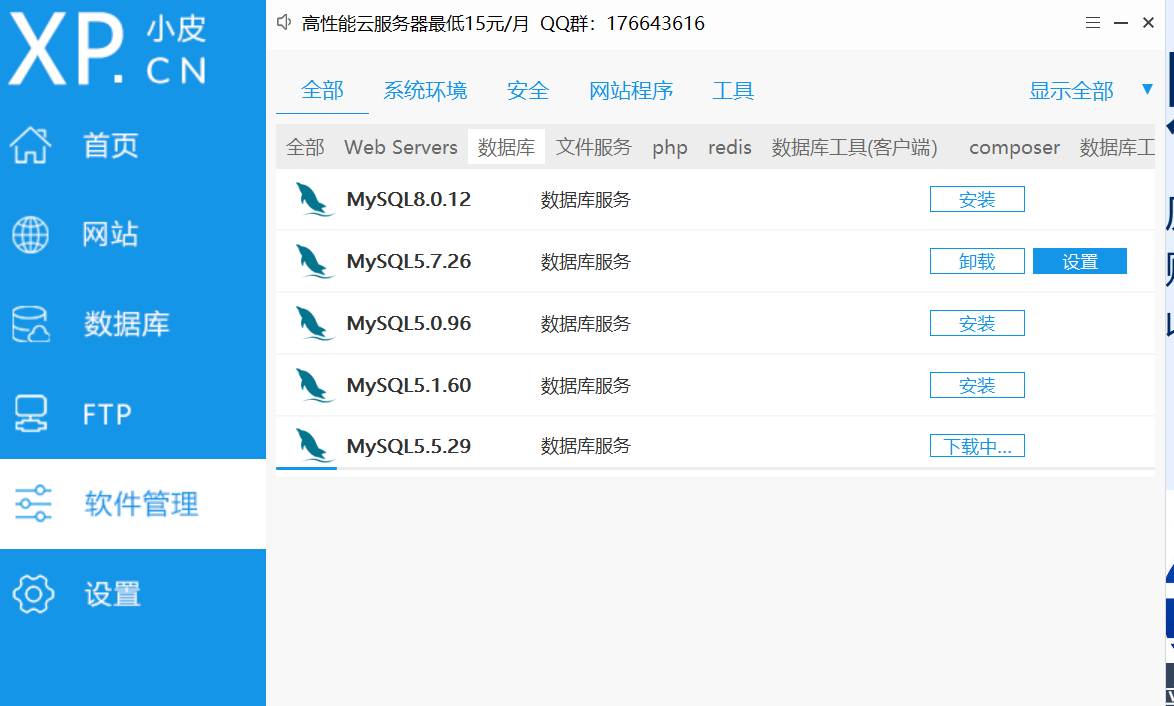Uninstall MySQL5.7.26 with 卸载 button
The image size is (1174, 706).
(977, 261)
